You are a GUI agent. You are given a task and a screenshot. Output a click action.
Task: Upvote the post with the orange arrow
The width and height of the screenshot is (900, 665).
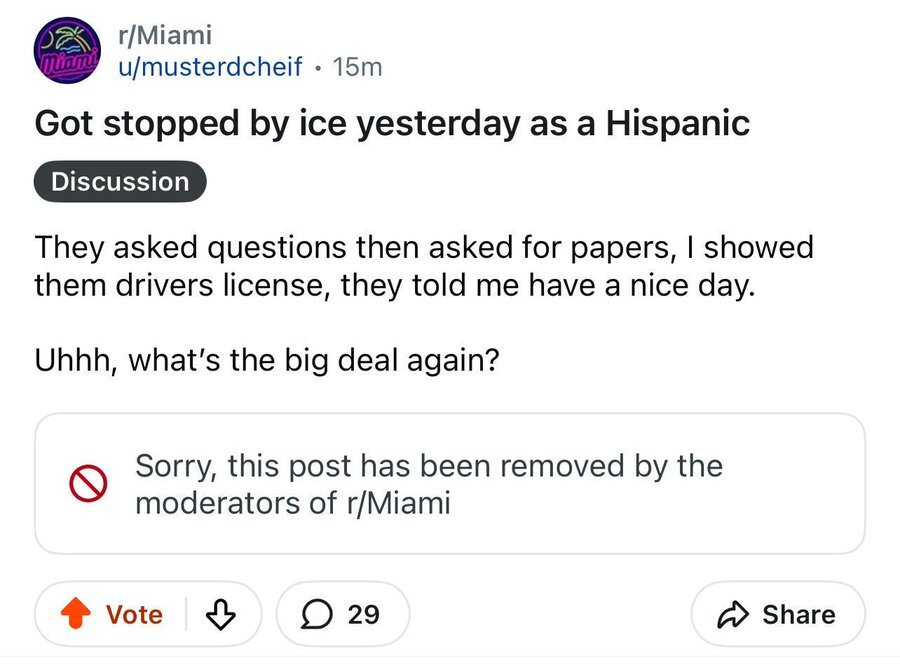click(x=76, y=614)
